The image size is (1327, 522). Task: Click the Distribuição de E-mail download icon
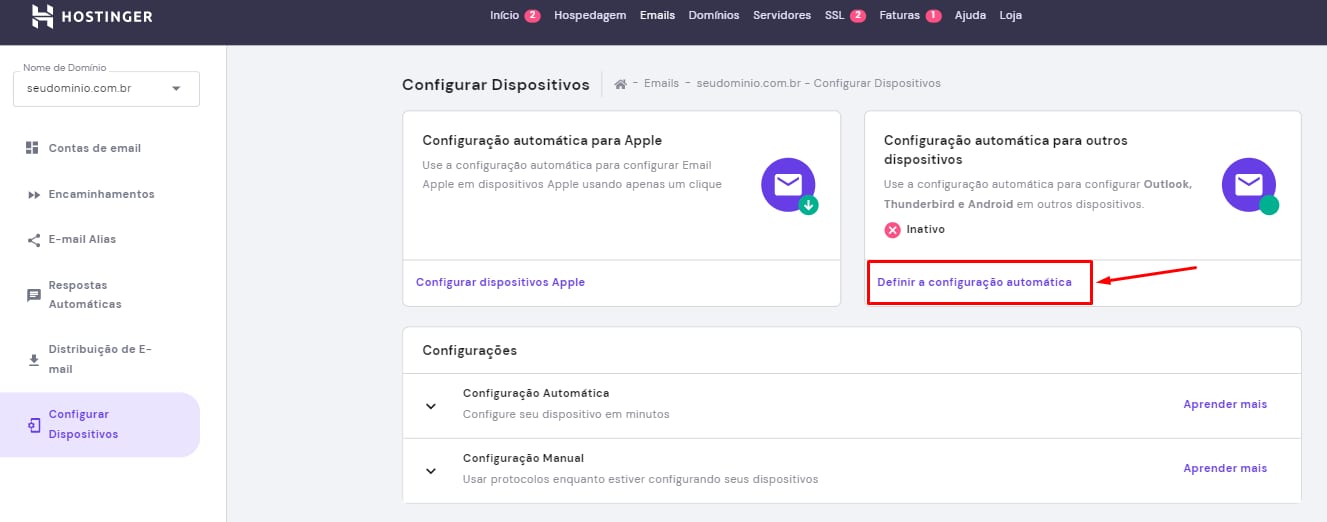coord(33,360)
